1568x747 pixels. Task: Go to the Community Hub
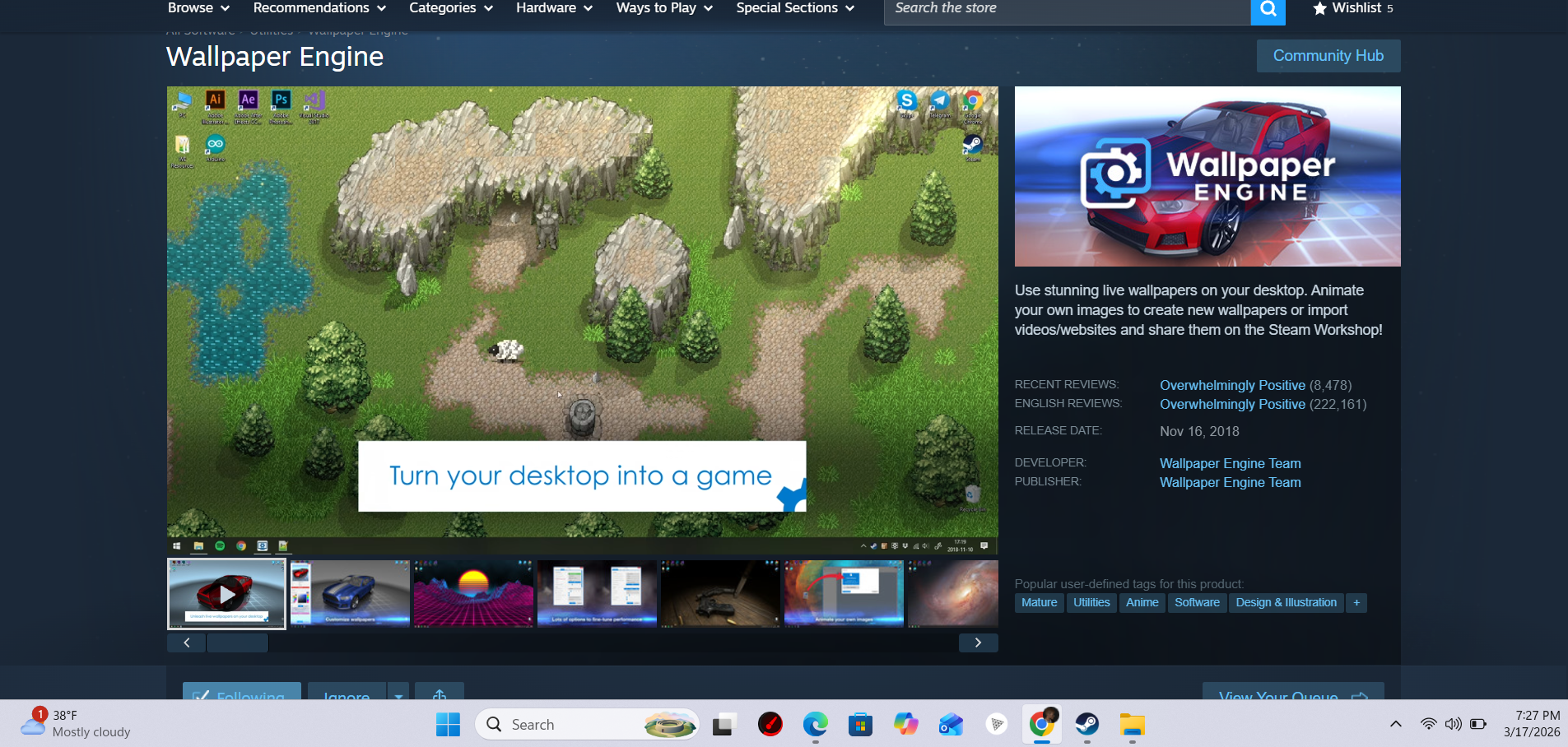[1328, 56]
